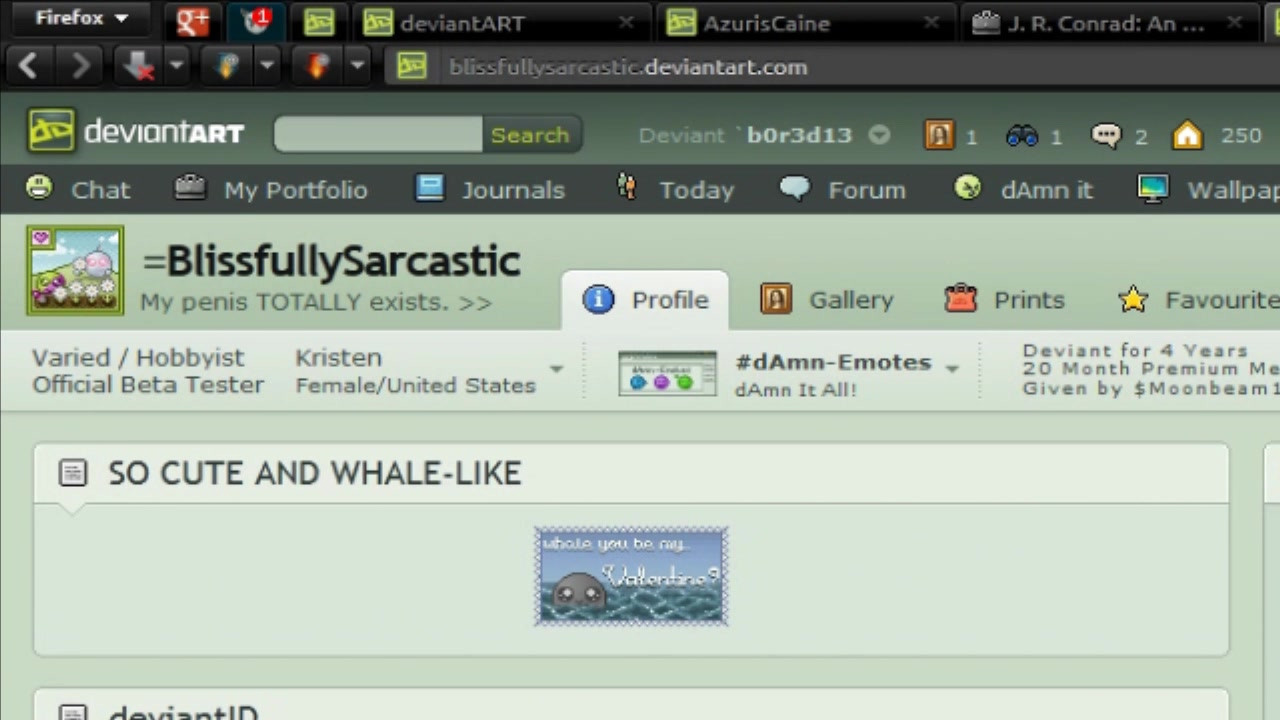The height and width of the screenshot is (720, 1280).
Task: Click the feather add-on toolbar icon
Action: coord(228,67)
